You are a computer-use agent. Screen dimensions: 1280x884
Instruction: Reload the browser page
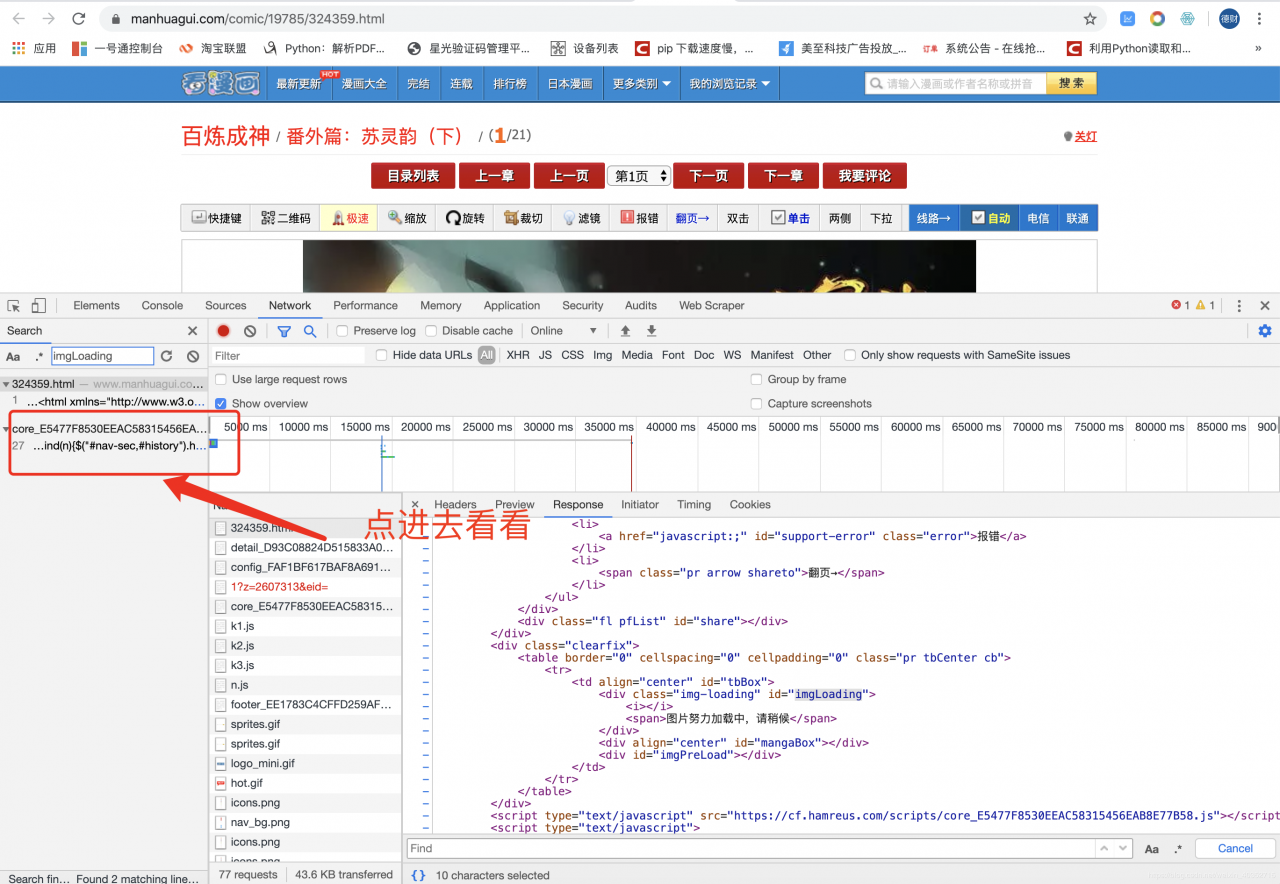[x=79, y=19]
